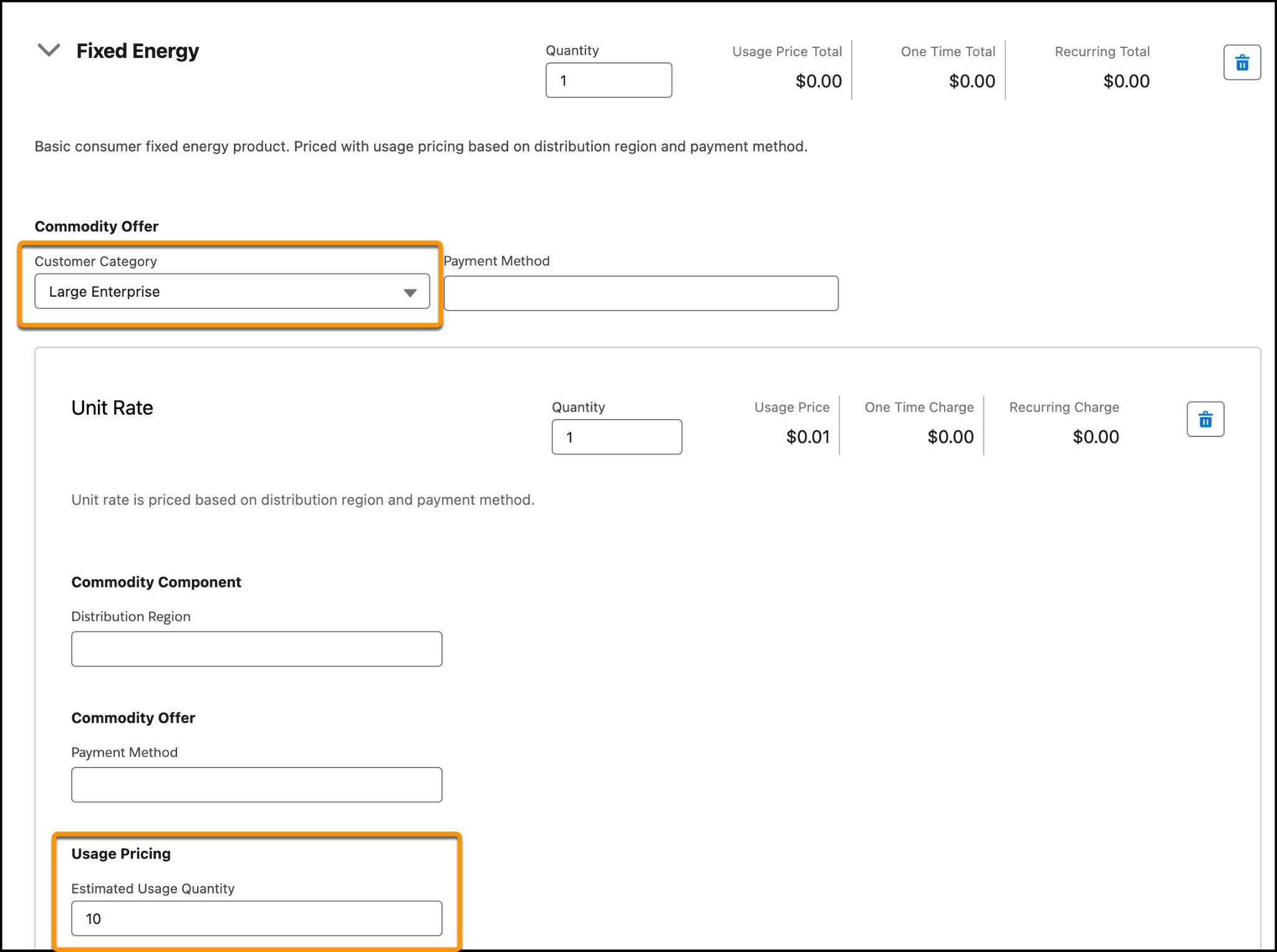Screen dimensions: 1277x952
Task: Click the Fixed Energy heading
Action: (x=138, y=51)
